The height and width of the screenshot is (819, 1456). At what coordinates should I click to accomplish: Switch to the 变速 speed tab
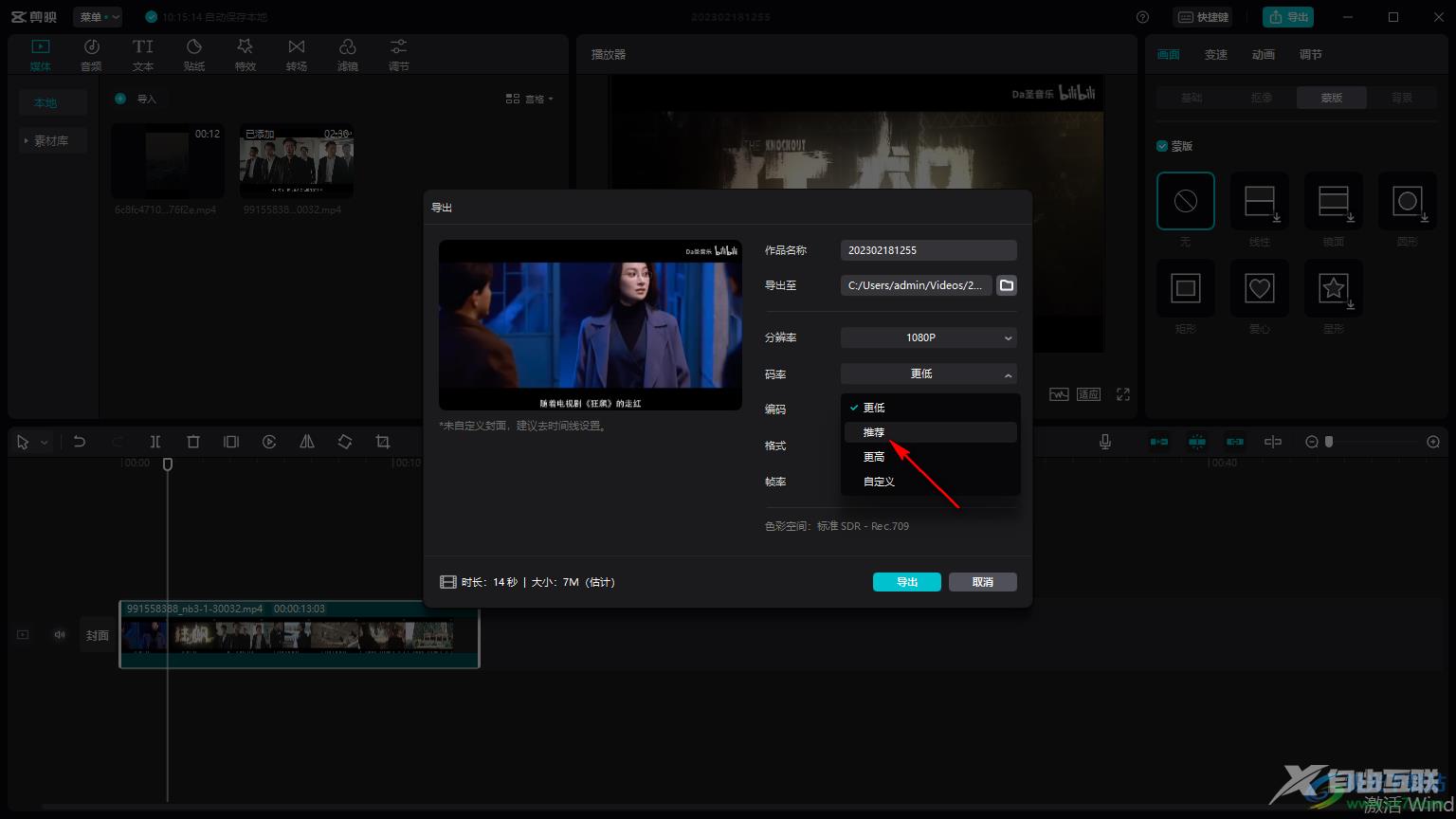coord(1216,55)
